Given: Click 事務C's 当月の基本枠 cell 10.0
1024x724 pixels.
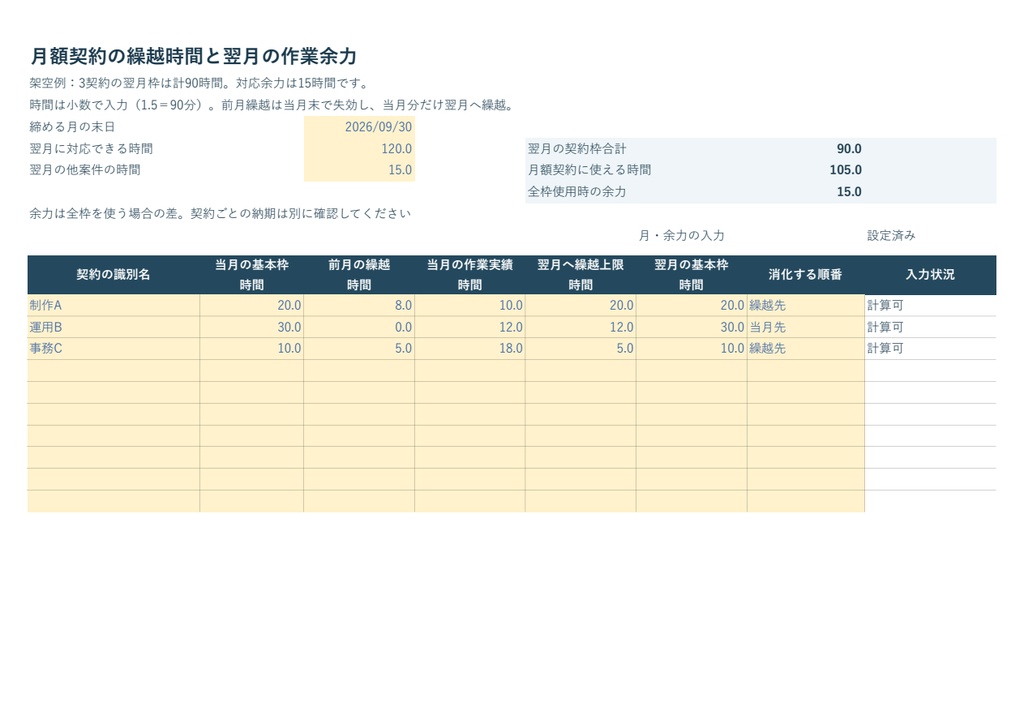Looking at the screenshot, I should [x=251, y=349].
